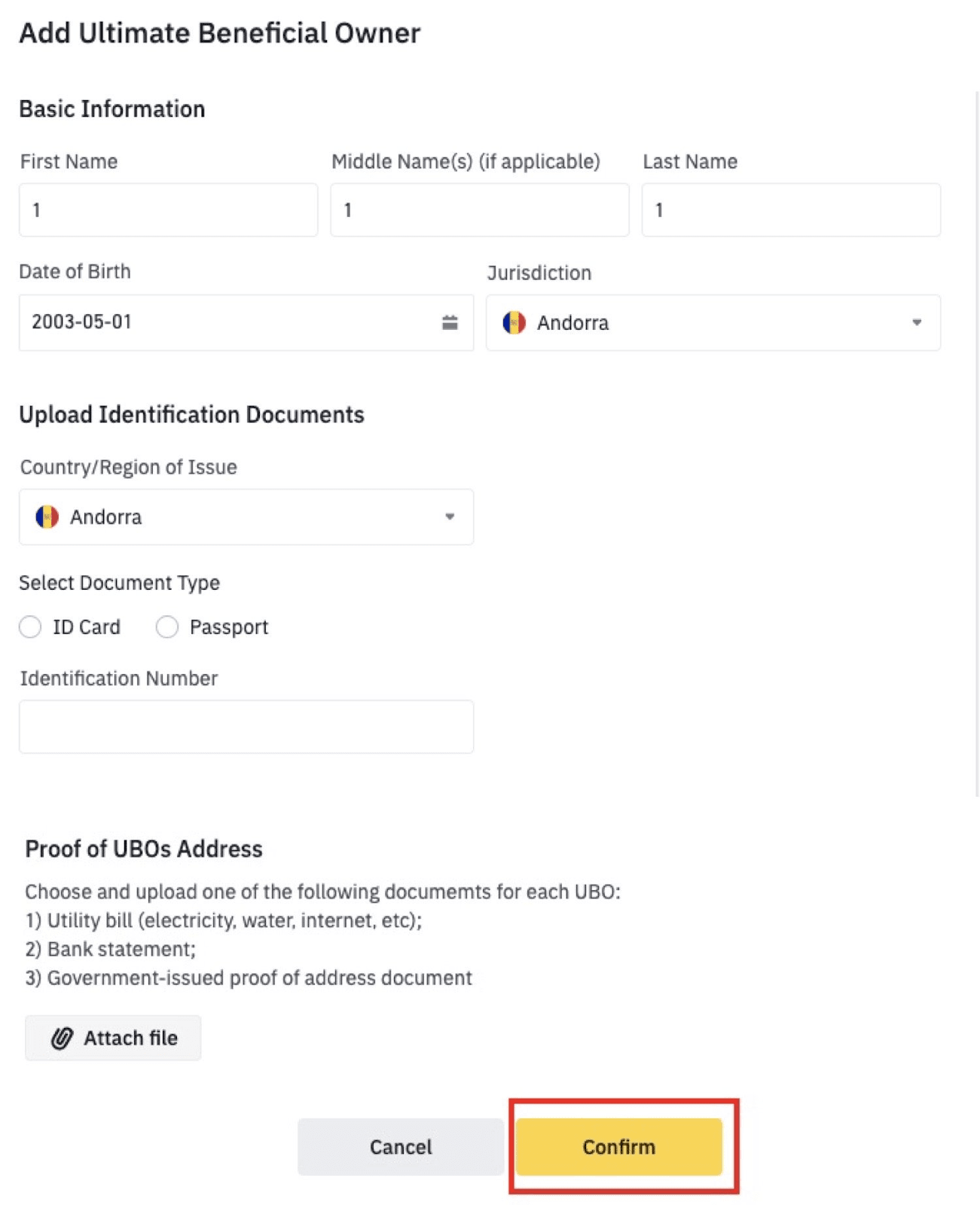Viewport: 980px width, 1205px height.
Task: Select the ID Card radio button
Action: (x=30, y=627)
